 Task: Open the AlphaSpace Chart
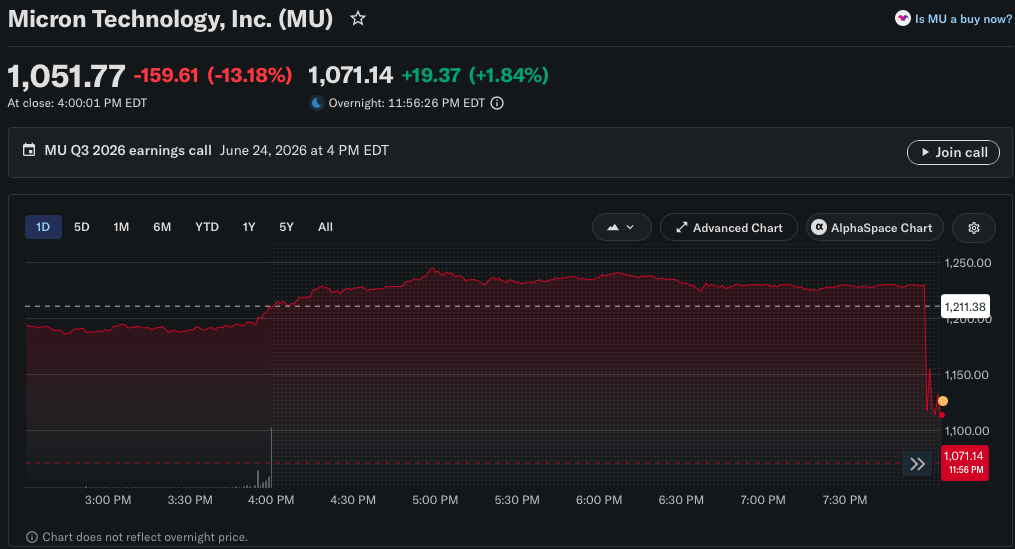(x=874, y=227)
